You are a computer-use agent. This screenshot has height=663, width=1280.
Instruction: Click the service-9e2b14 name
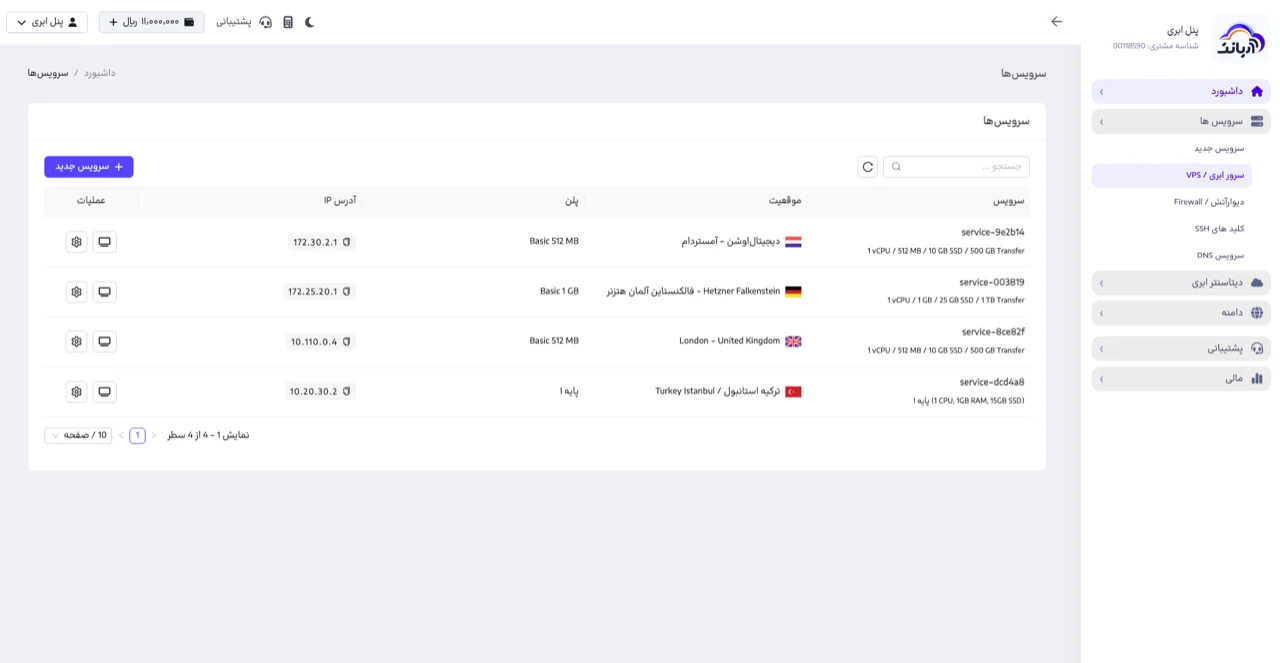[992, 232]
